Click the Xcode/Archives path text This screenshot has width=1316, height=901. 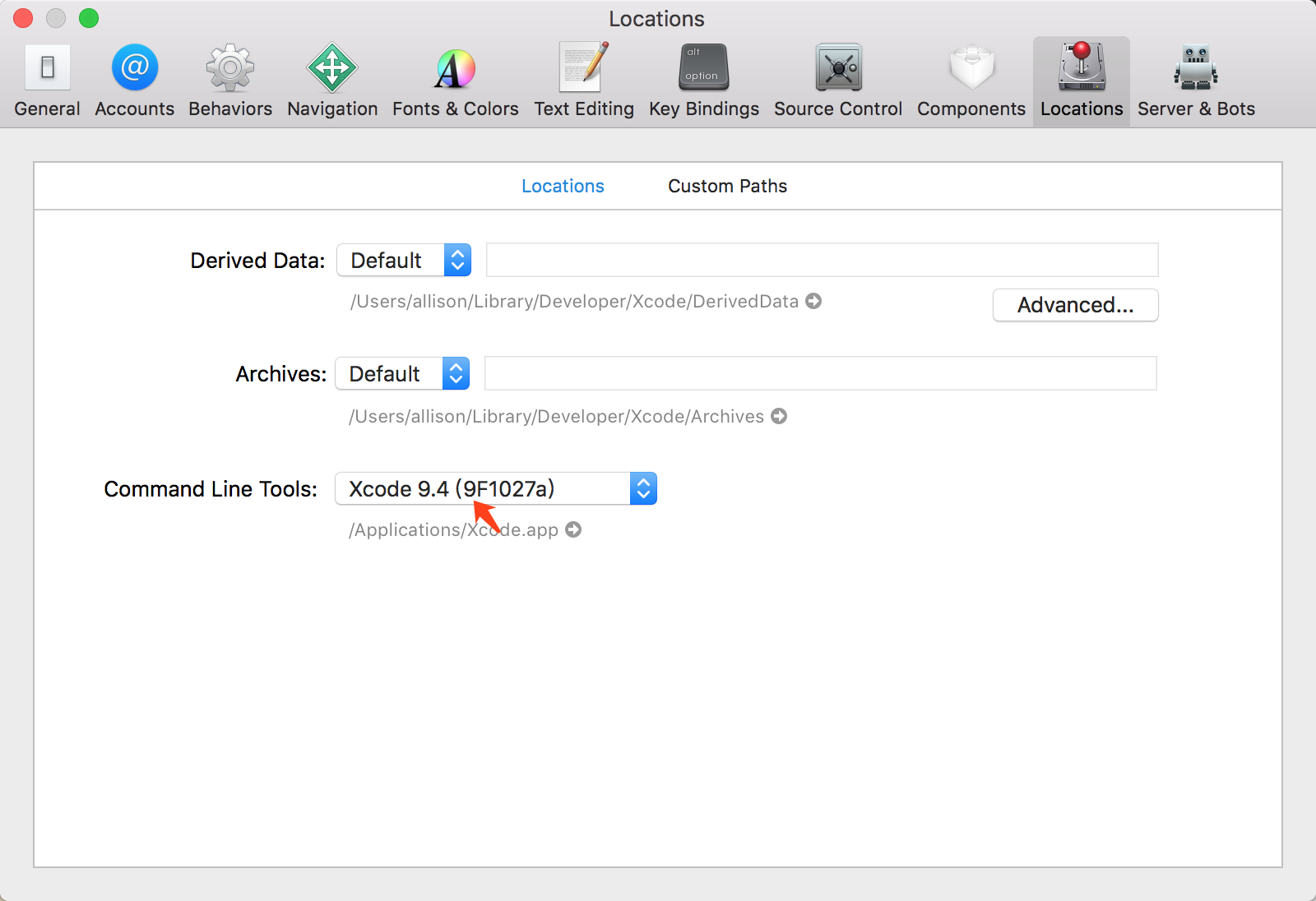556,416
